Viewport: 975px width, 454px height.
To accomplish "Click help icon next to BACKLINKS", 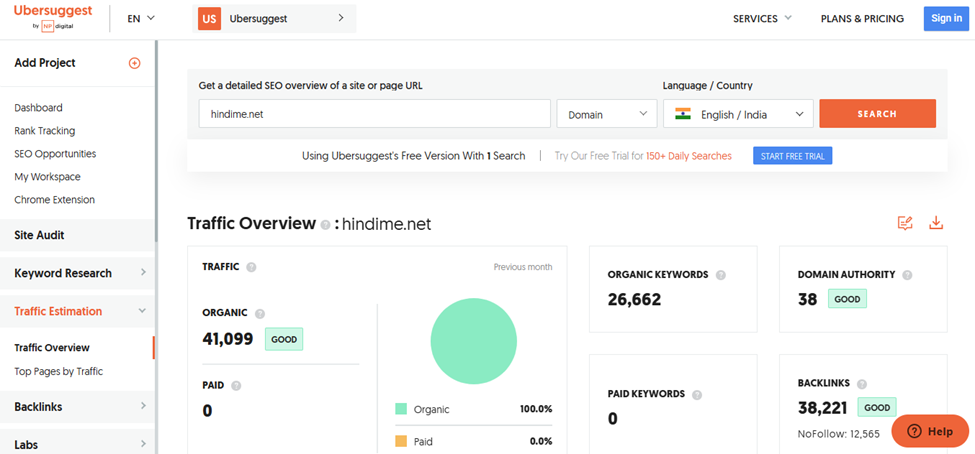I will point(862,384).
